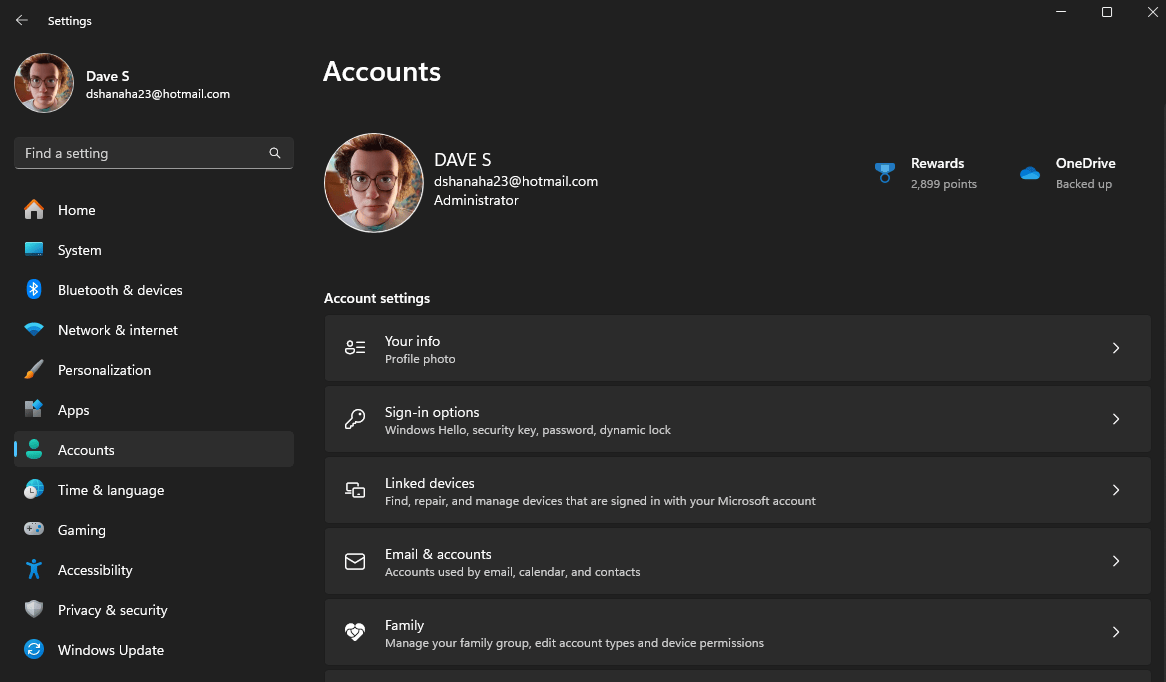Image resolution: width=1166 pixels, height=682 pixels.
Task: Click the OneDrive cloud icon
Action: click(1030, 173)
